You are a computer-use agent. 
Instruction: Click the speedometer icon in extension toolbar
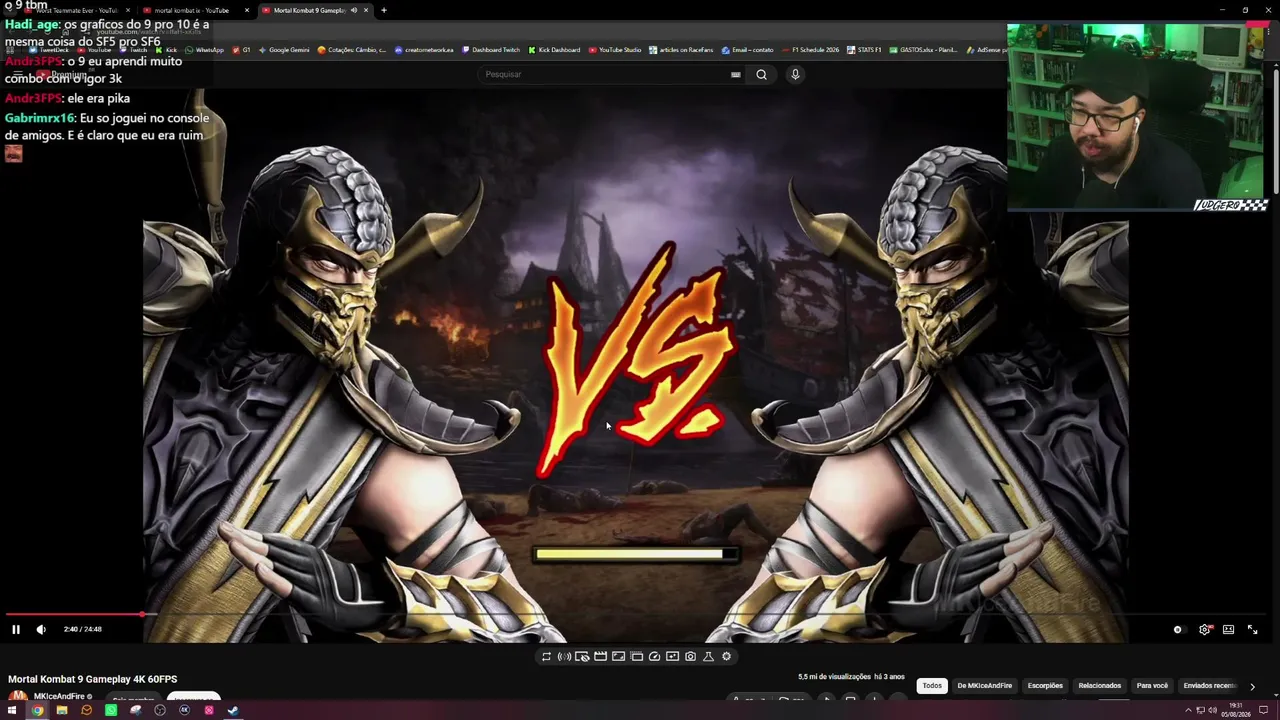pos(654,657)
